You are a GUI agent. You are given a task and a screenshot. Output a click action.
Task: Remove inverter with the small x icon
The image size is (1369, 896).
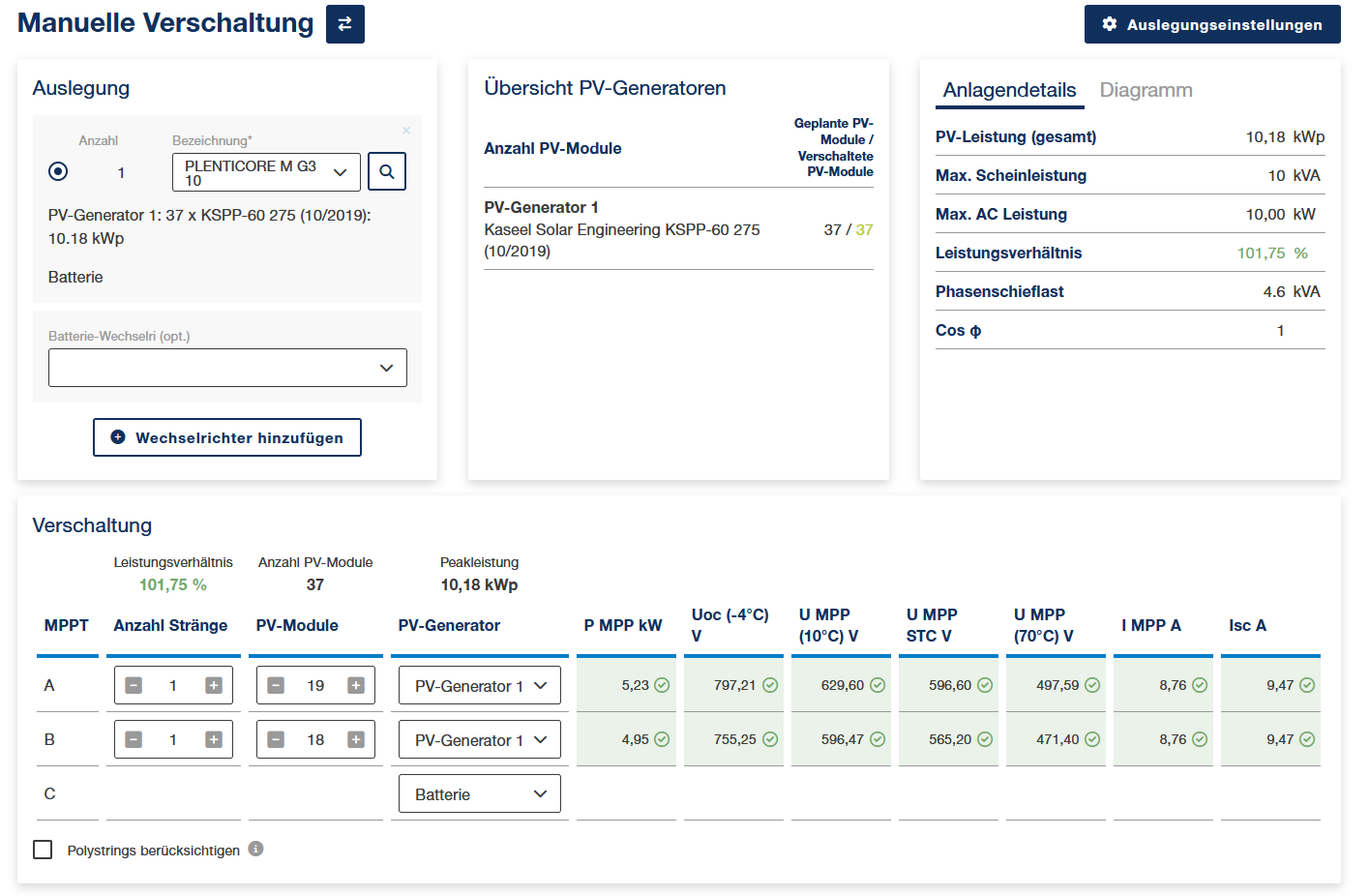(x=406, y=131)
